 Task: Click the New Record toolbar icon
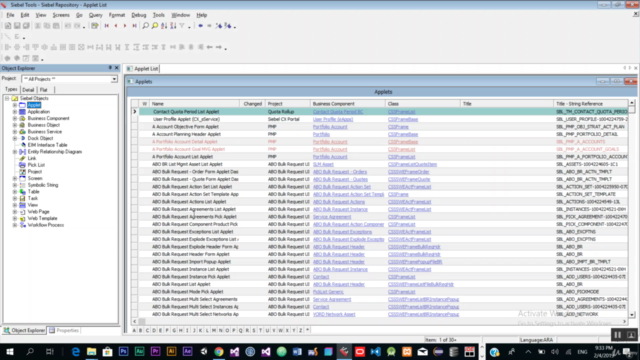(8, 26)
